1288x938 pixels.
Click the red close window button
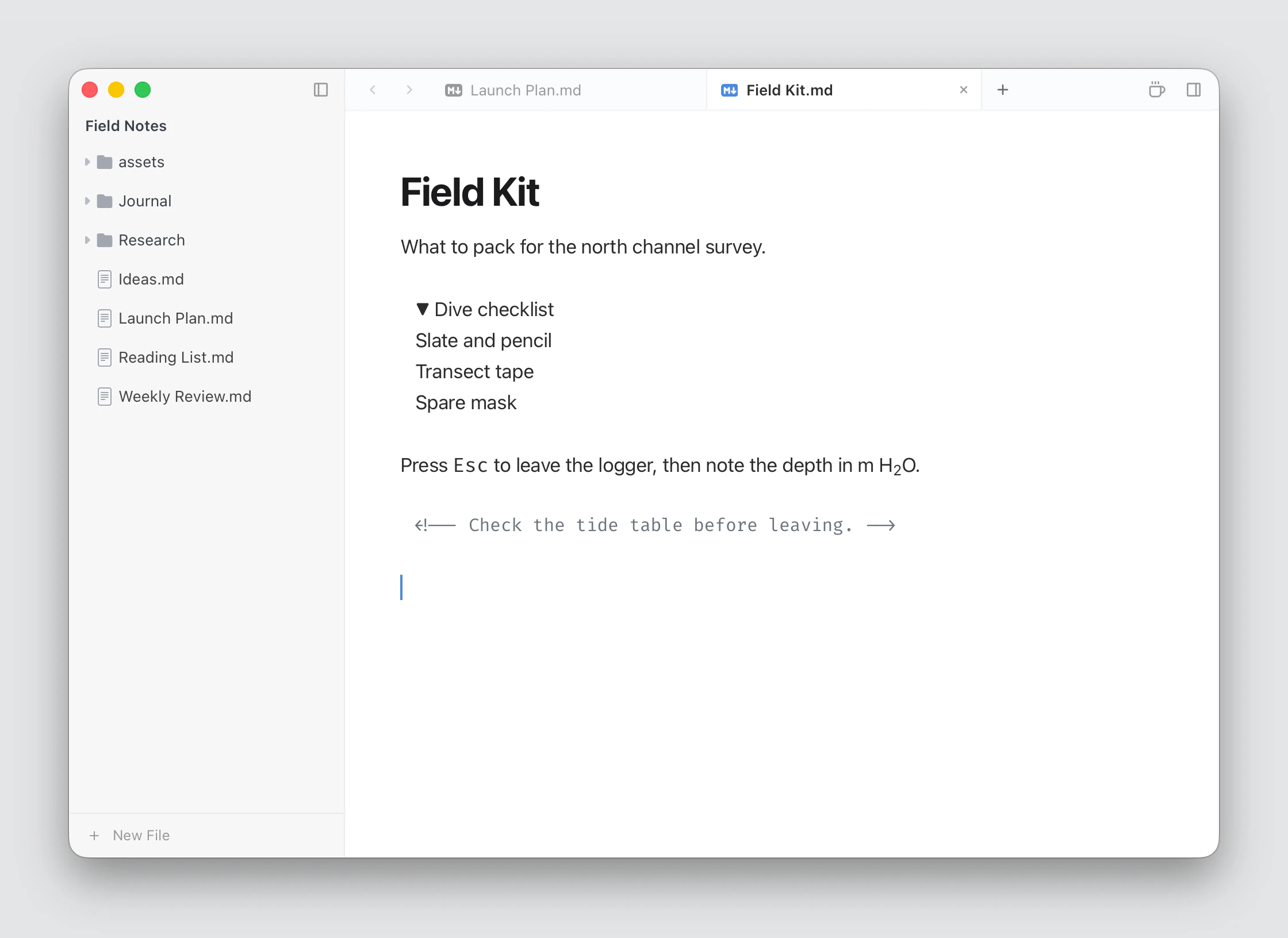click(90, 90)
